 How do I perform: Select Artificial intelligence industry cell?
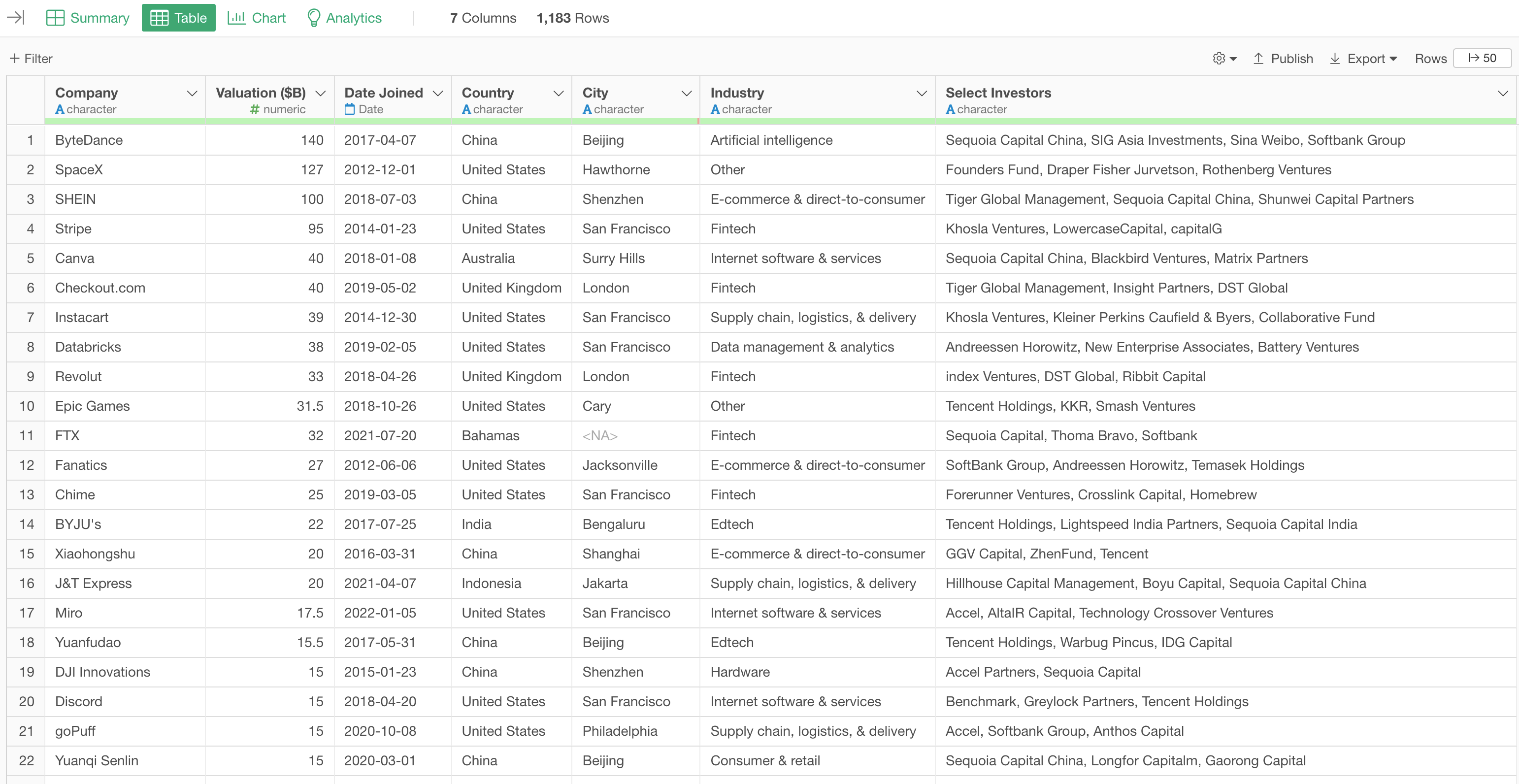click(818, 140)
